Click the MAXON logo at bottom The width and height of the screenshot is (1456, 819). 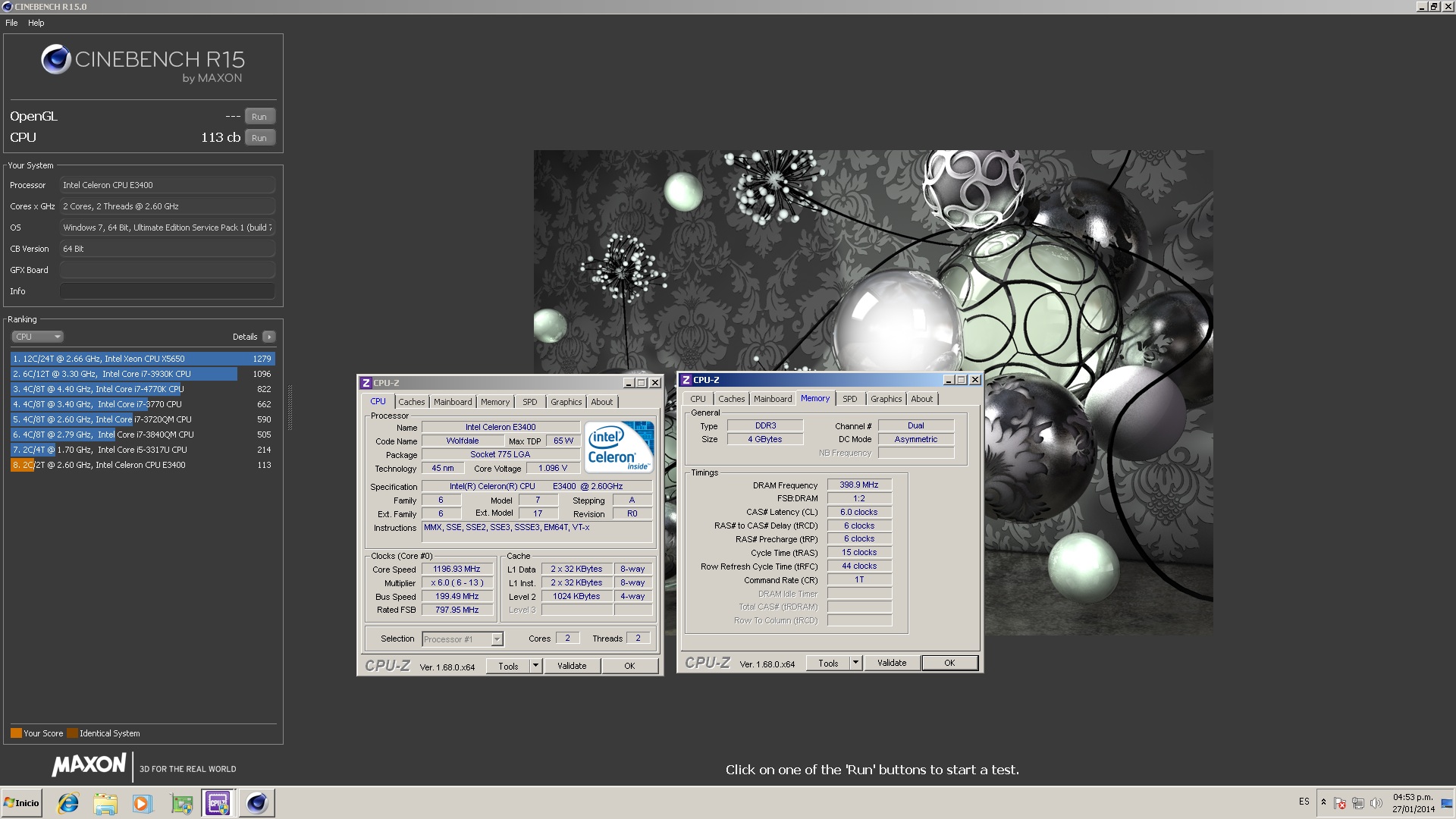89,765
